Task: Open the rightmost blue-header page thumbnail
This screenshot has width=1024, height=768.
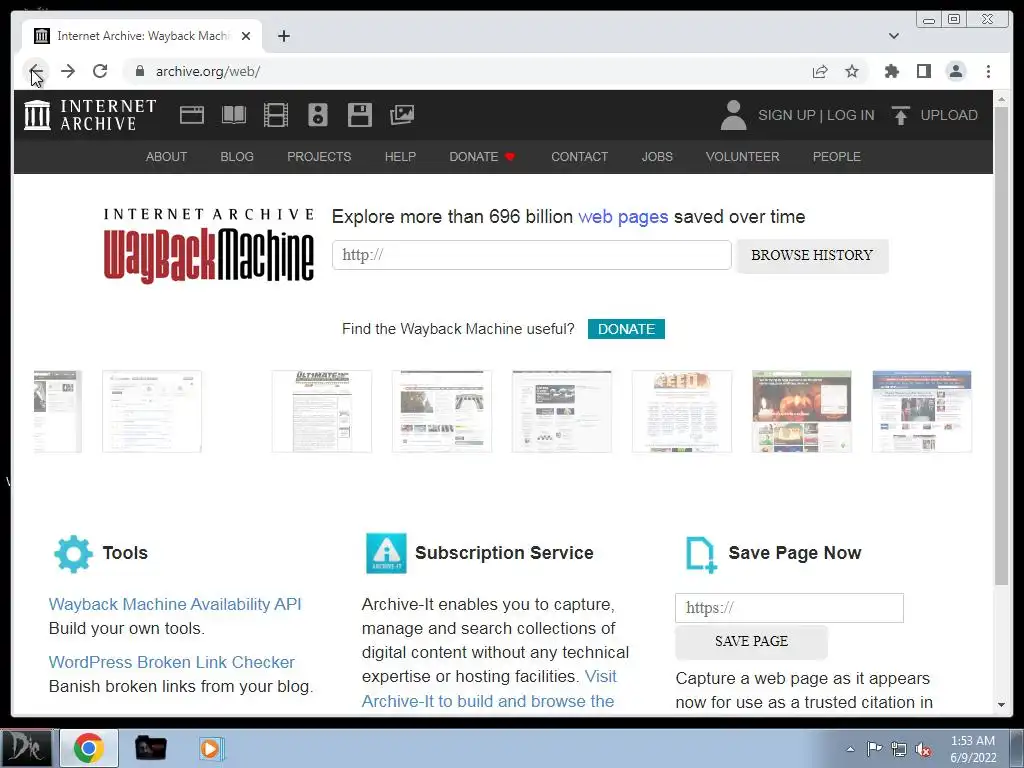Action: point(921,411)
